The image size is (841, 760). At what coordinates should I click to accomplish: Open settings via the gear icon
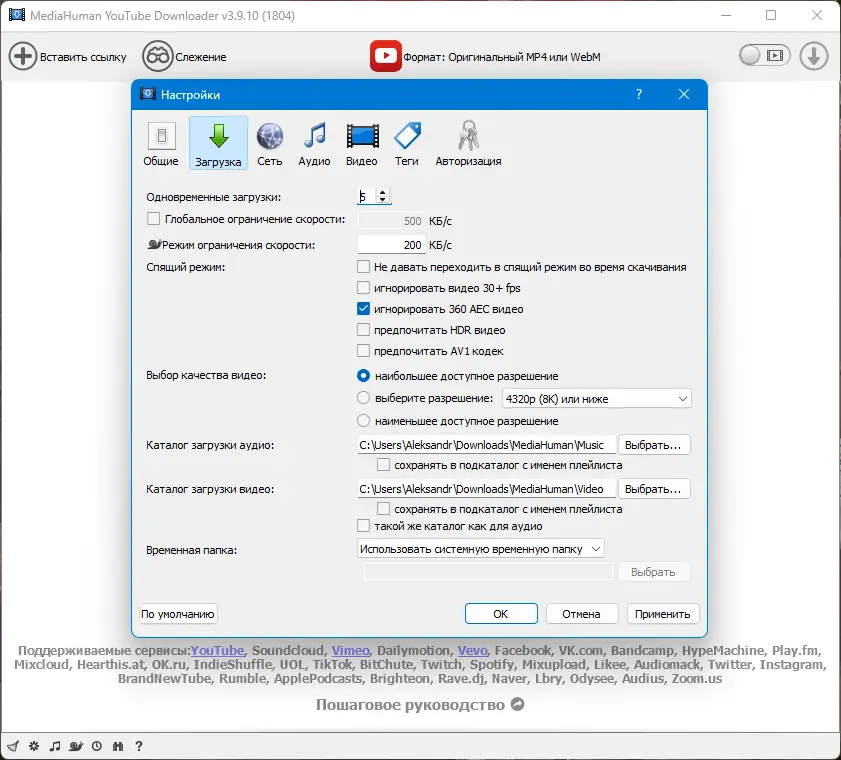(33, 746)
